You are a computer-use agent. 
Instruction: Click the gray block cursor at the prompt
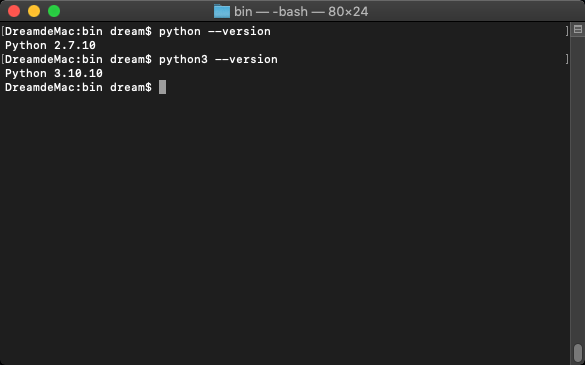tap(162, 87)
